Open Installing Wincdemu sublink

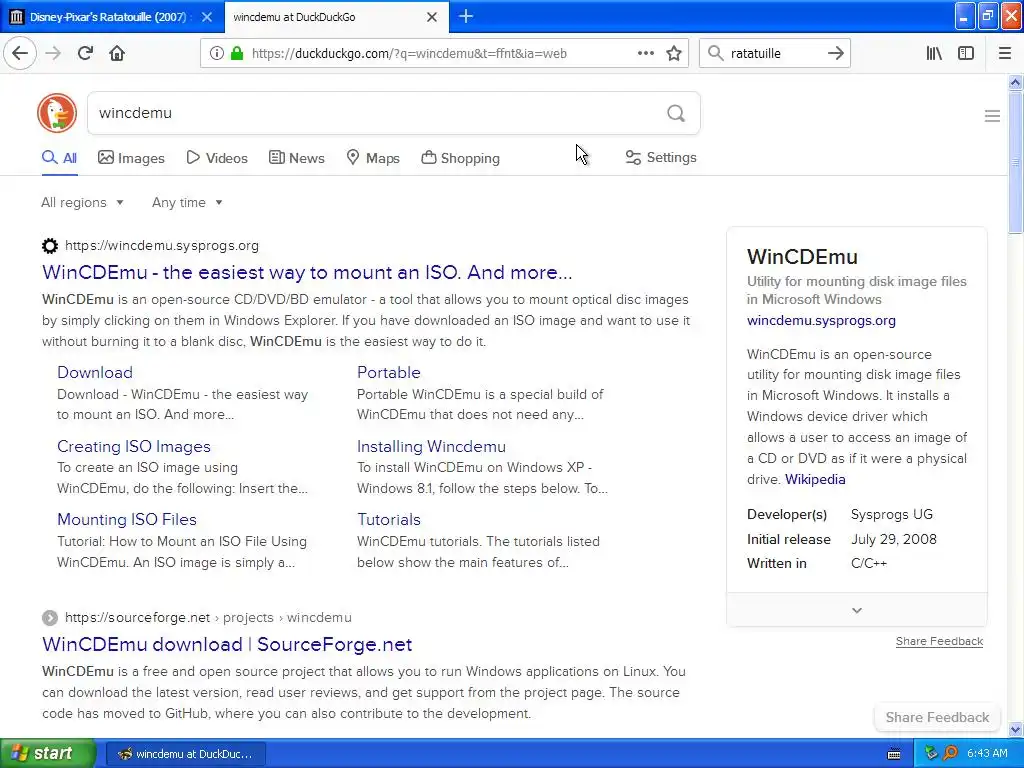pyautogui.click(x=431, y=447)
